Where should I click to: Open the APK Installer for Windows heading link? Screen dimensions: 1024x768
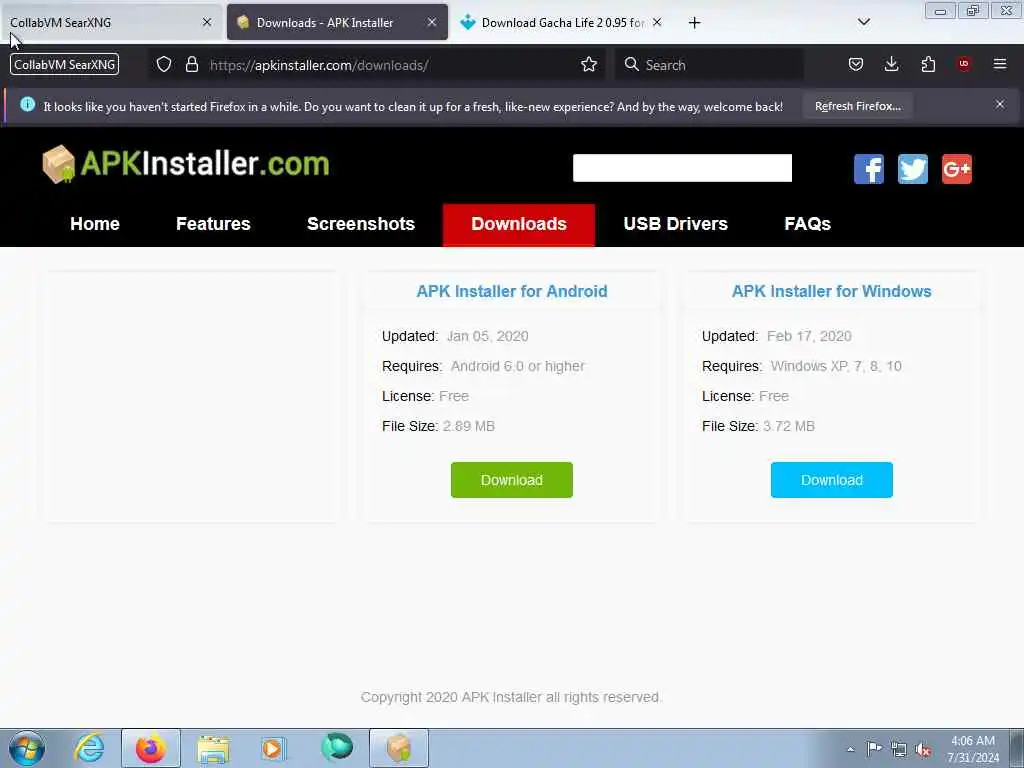831,291
